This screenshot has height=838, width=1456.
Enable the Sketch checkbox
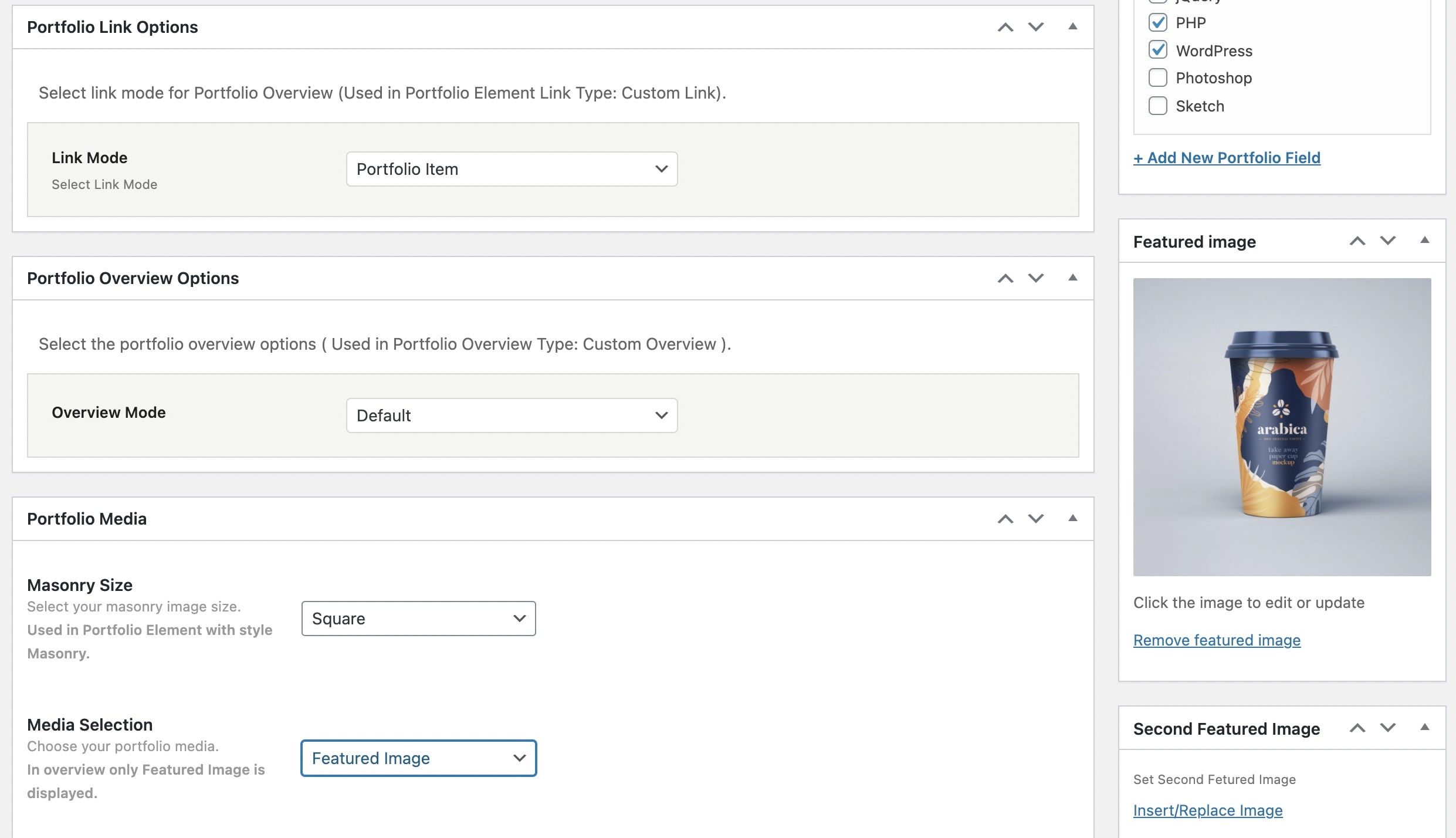[x=1158, y=106]
